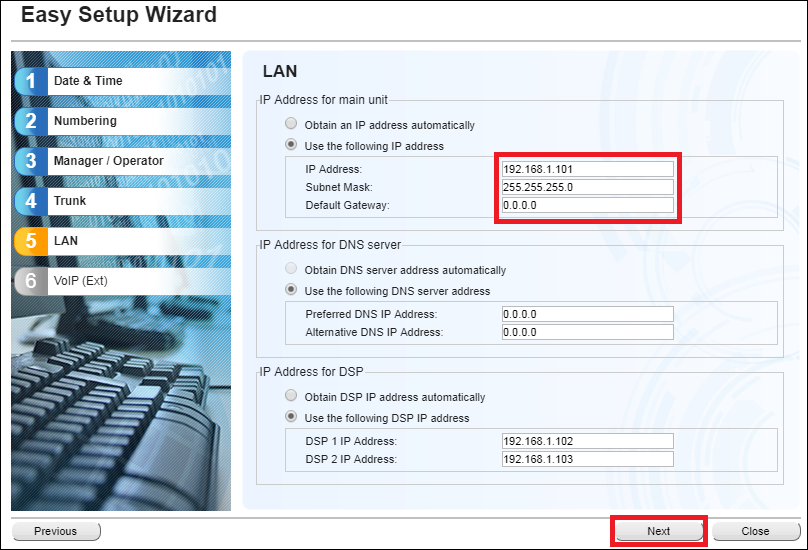The width and height of the screenshot is (808, 550).
Task: Open the VoIP (Ext) wizard step
Action: coord(123,281)
